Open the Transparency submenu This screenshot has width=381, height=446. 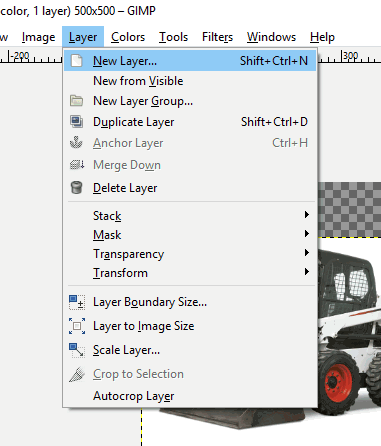coord(190,254)
